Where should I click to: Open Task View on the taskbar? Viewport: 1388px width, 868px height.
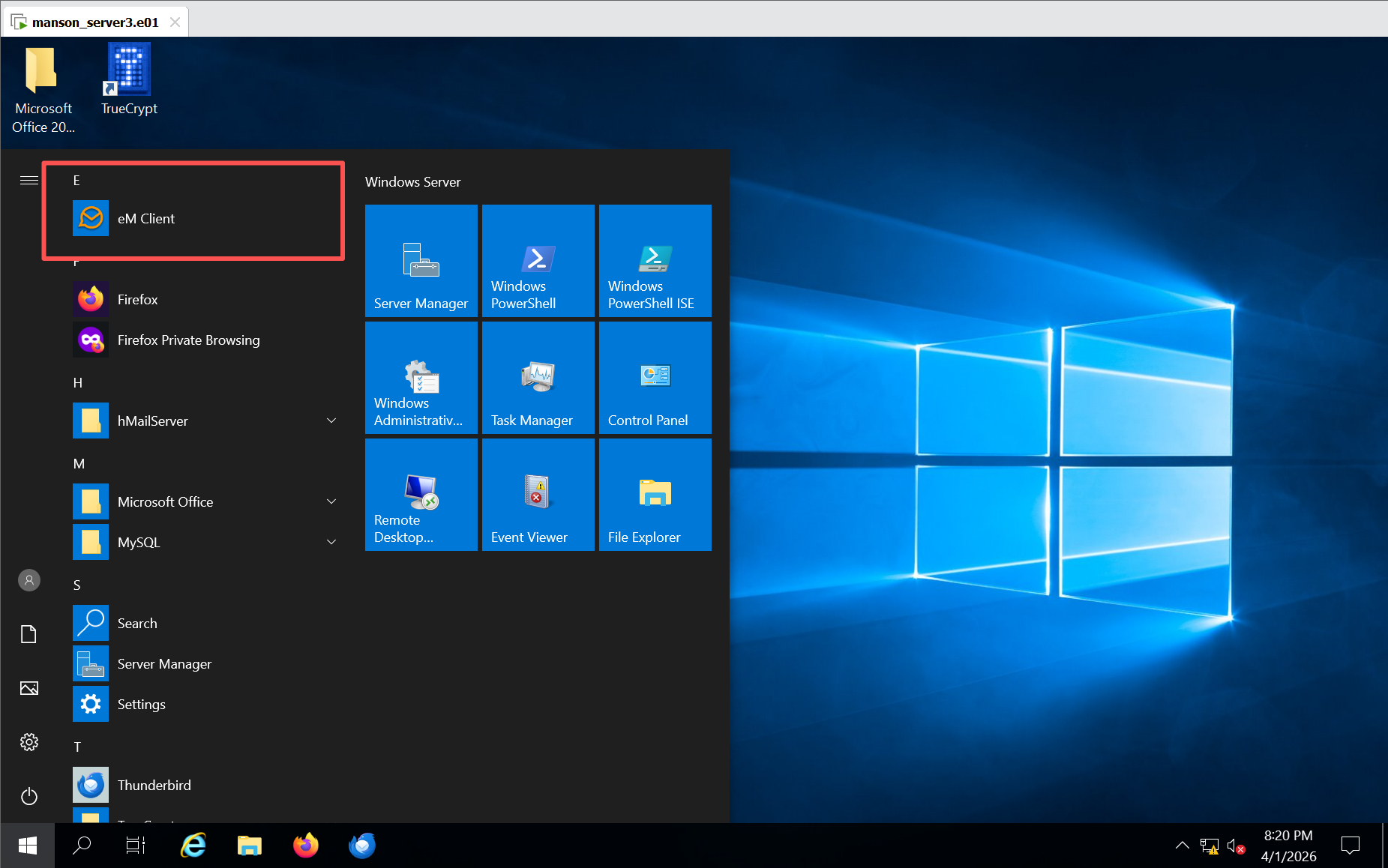click(136, 846)
